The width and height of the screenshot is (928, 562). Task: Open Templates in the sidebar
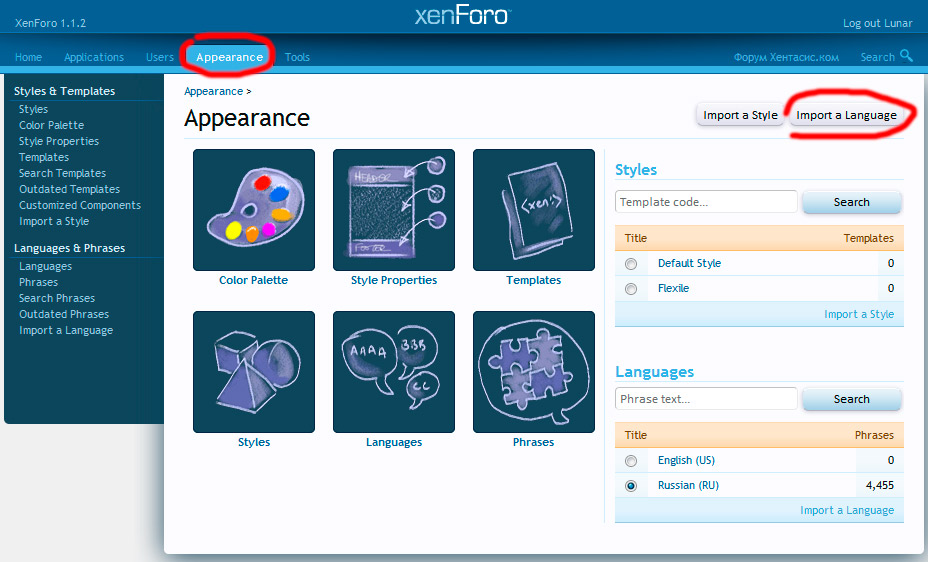(x=44, y=157)
